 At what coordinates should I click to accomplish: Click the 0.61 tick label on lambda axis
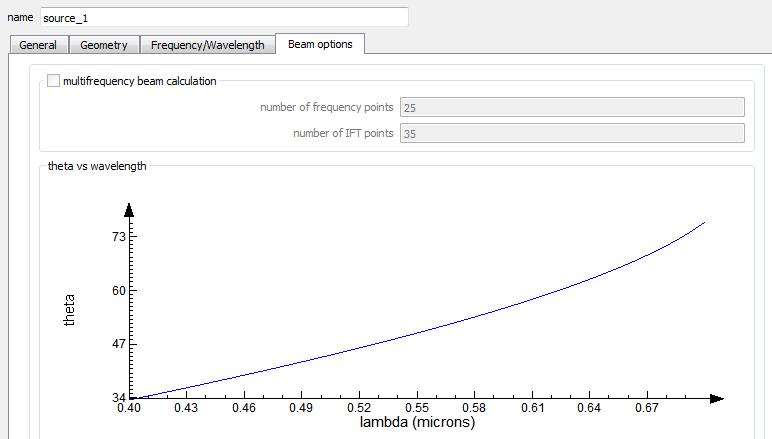point(532,408)
